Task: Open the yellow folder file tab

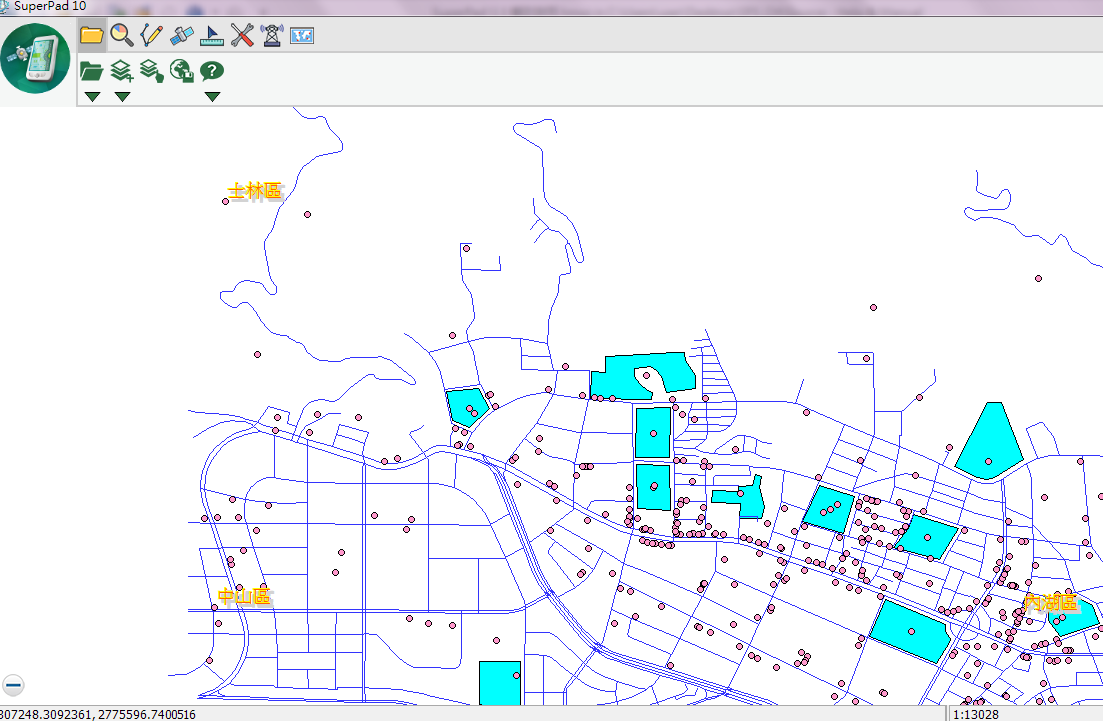Action: coord(91,34)
